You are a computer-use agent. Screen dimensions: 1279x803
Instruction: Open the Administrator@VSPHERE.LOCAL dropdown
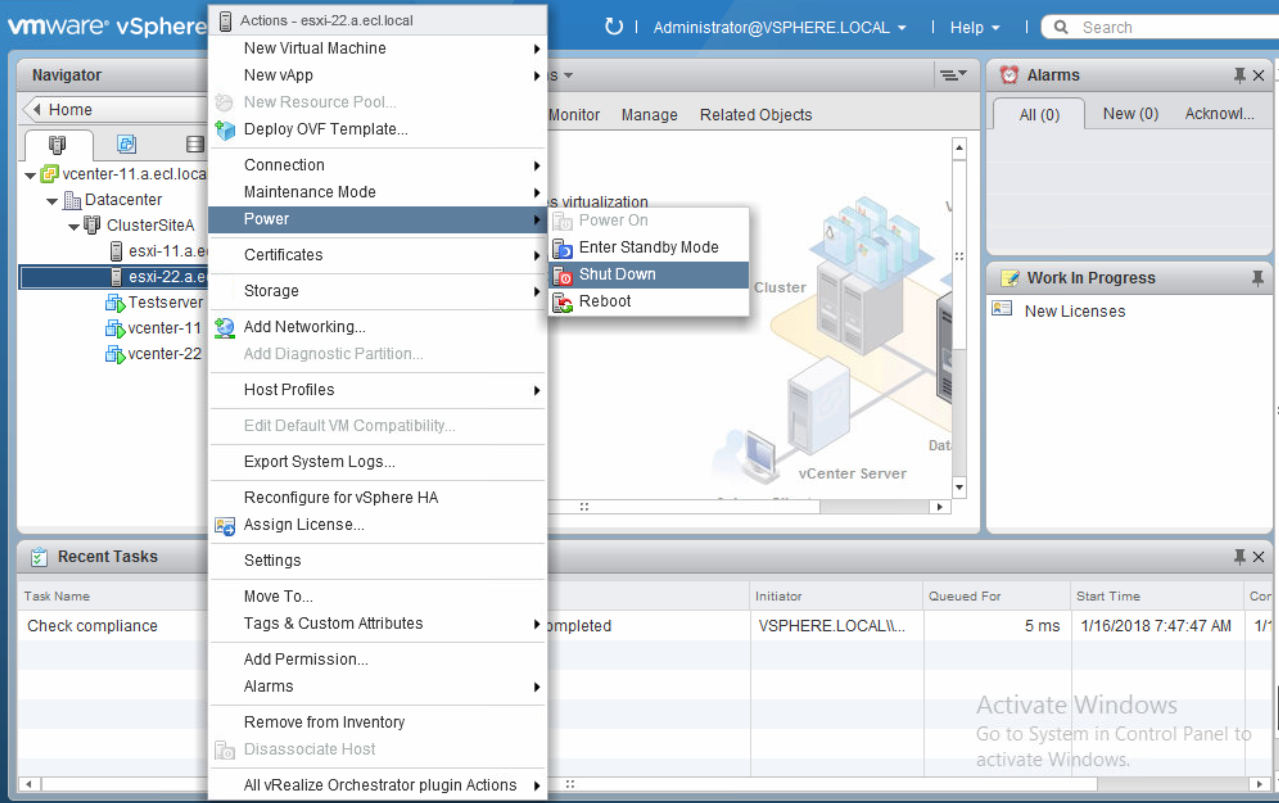(780, 28)
